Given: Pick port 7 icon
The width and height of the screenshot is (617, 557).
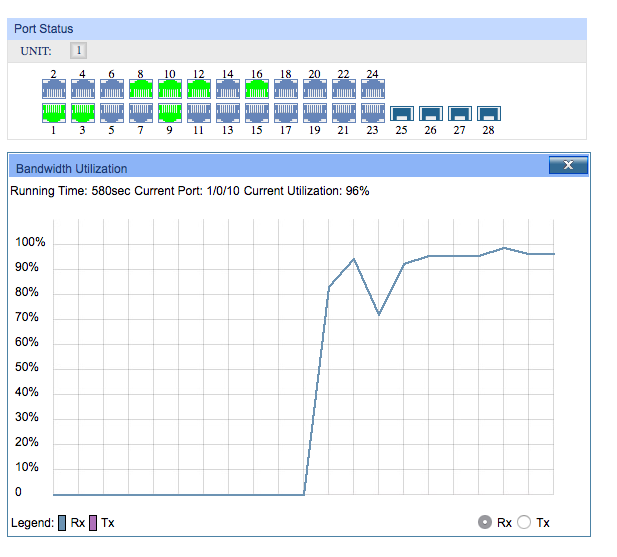Looking at the screenshot, I should [x=141, y=113].
